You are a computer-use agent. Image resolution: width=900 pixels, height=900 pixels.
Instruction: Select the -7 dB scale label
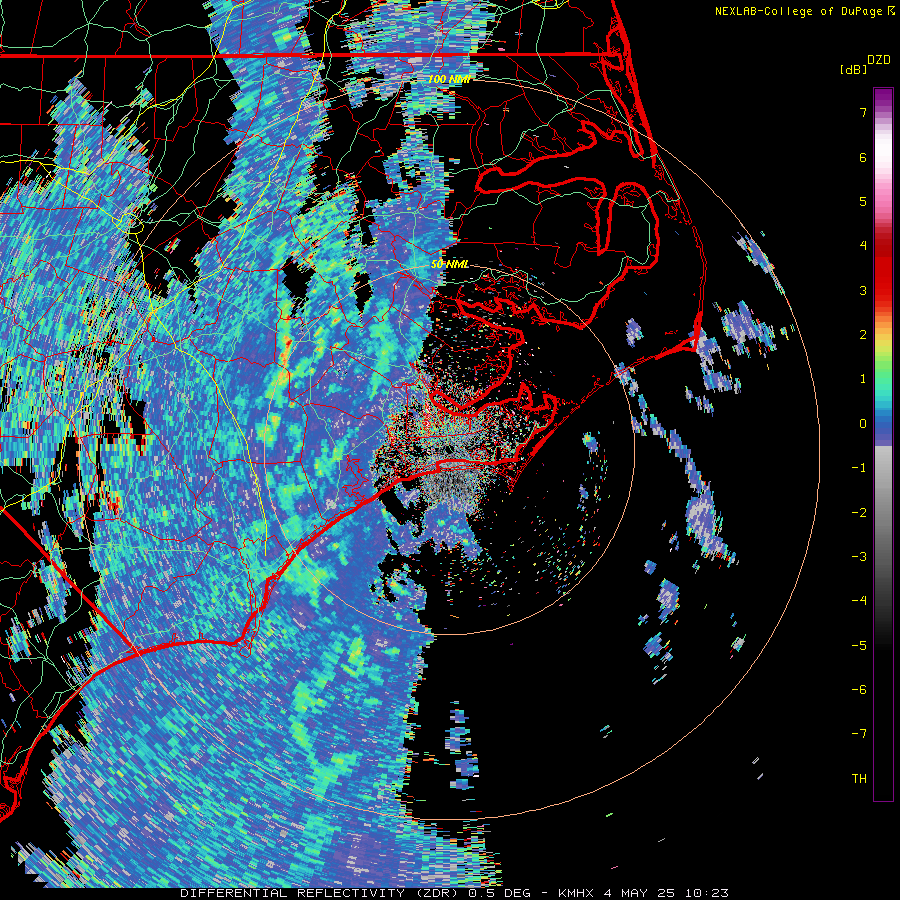tap(859, 734)
